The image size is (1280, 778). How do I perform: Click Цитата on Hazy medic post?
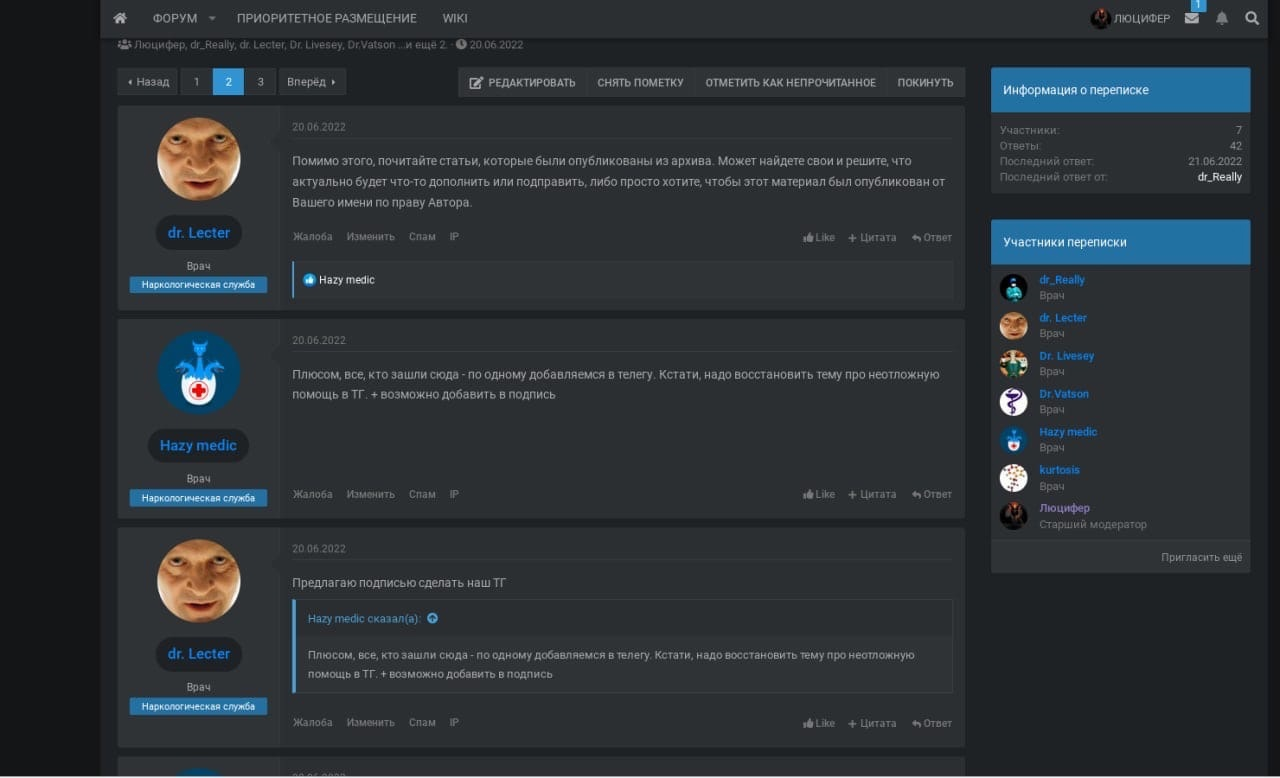pos(872,494)
